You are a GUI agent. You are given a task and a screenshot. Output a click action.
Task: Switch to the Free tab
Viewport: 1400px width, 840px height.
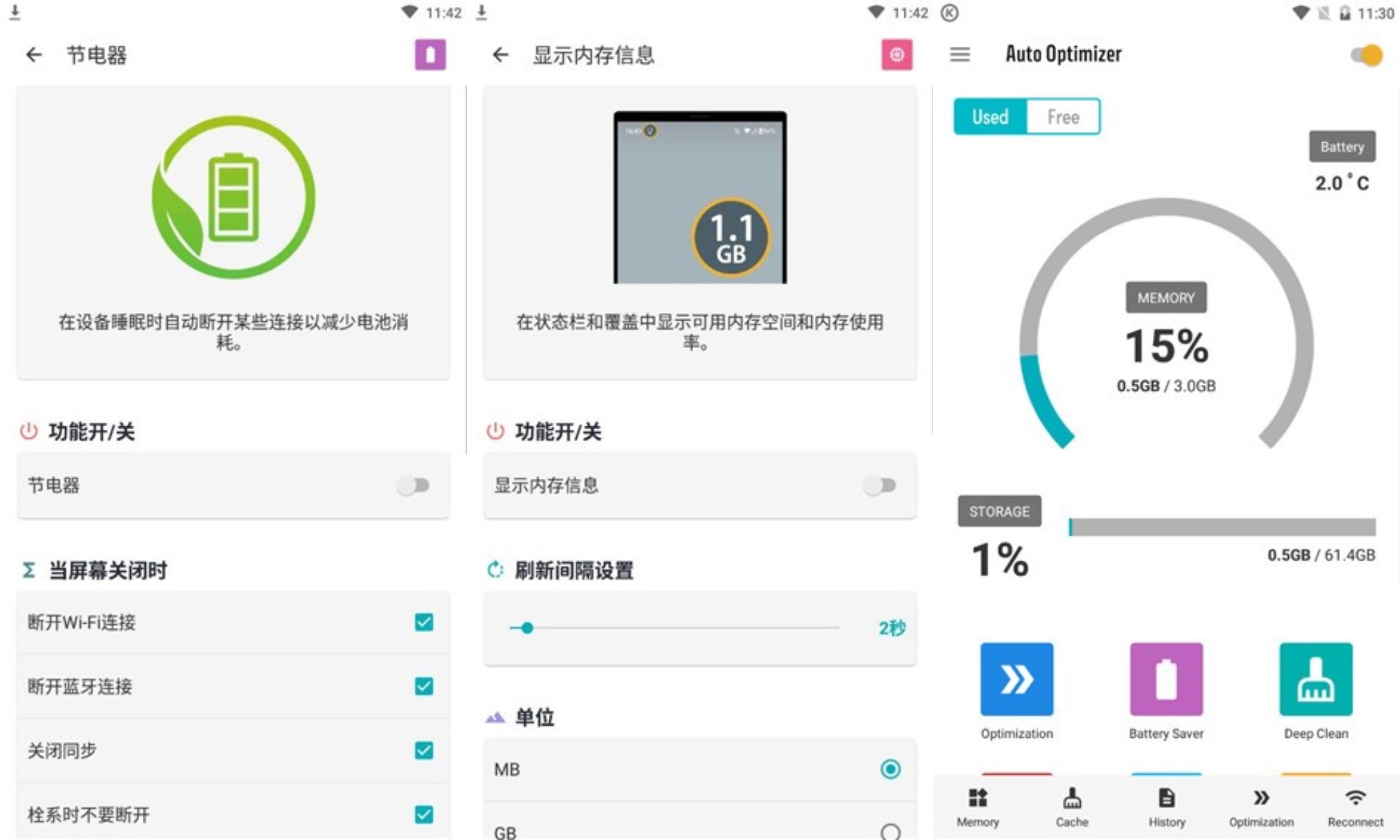[1063, 116]
